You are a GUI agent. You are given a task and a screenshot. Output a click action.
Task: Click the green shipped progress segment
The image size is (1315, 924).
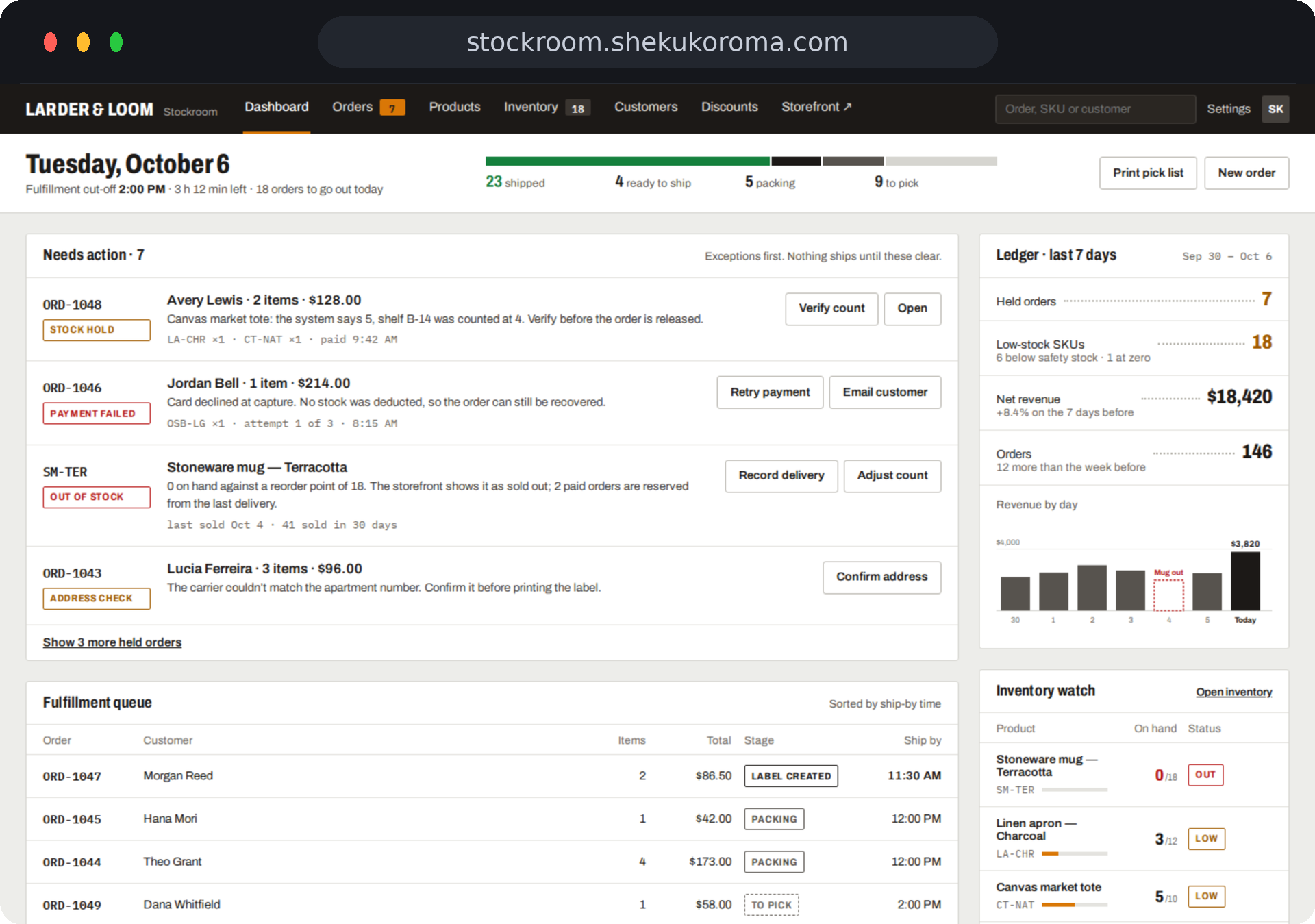(627, 161)
